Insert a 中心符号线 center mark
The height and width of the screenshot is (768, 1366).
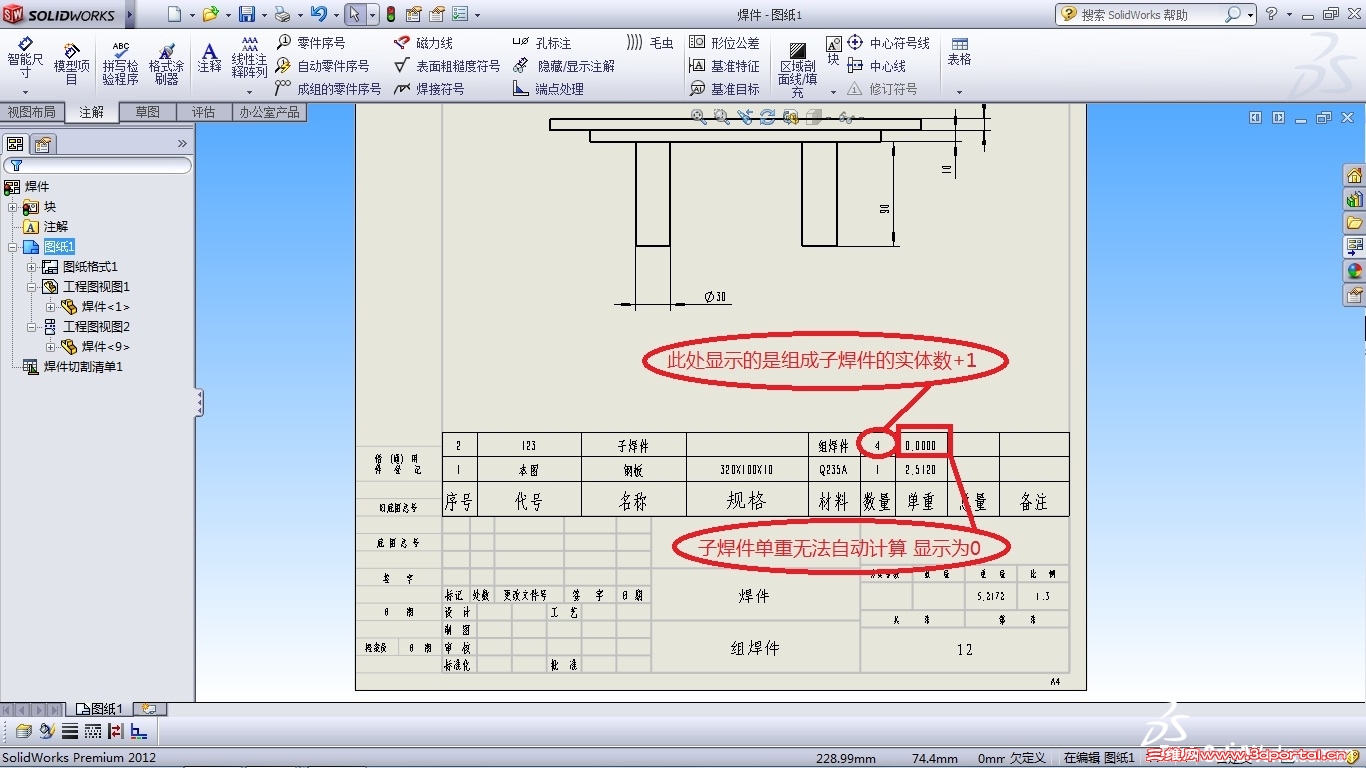click(888, 43)
